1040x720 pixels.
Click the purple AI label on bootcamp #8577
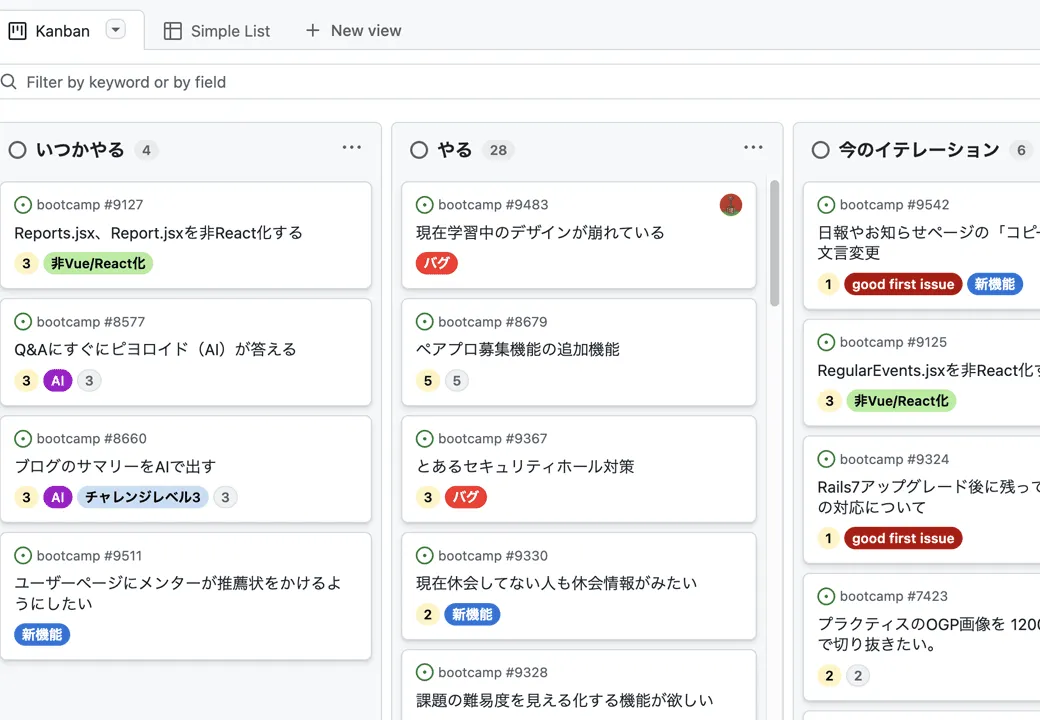coord(58,381)
